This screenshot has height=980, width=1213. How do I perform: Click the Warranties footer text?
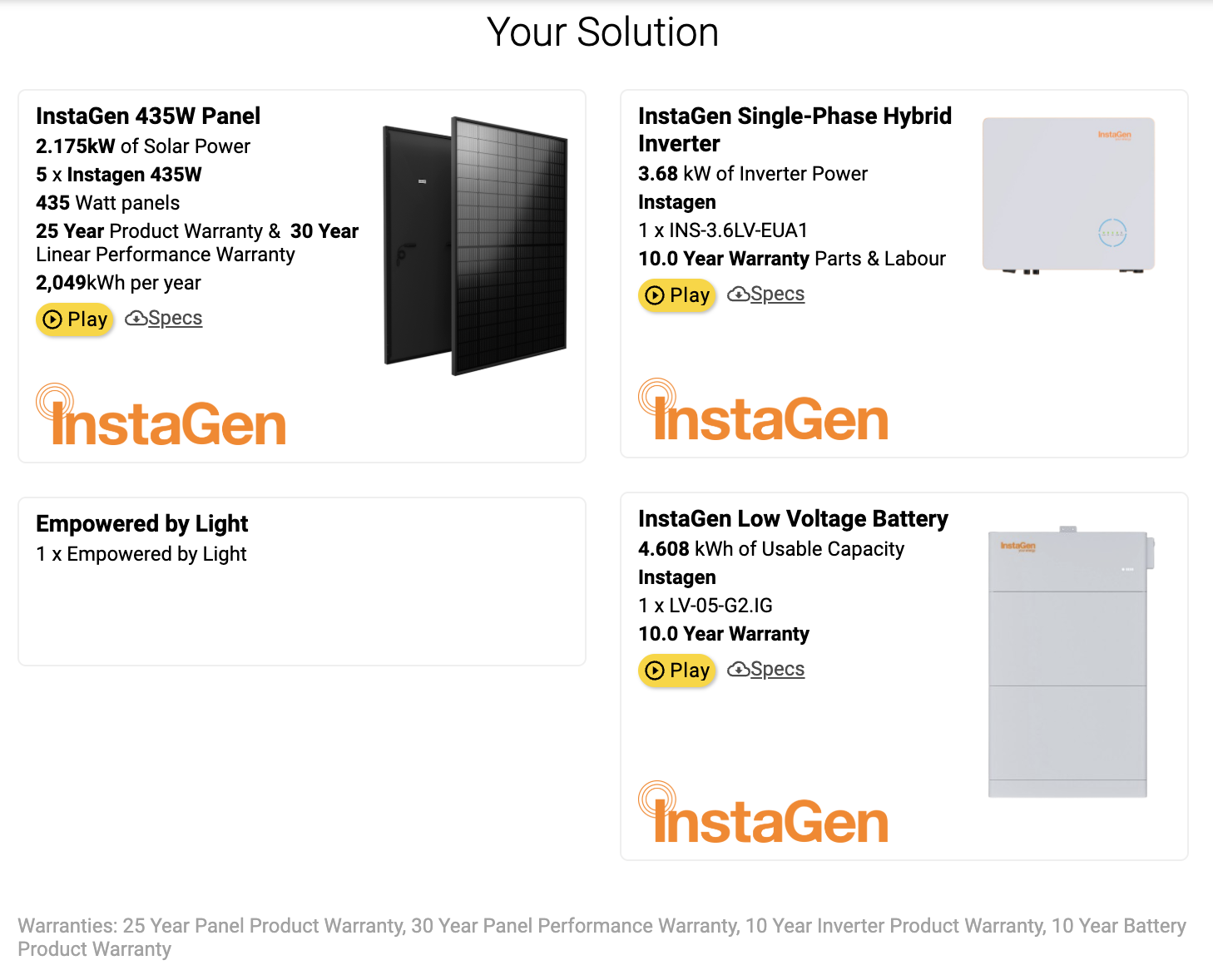(x=602, y=938)
